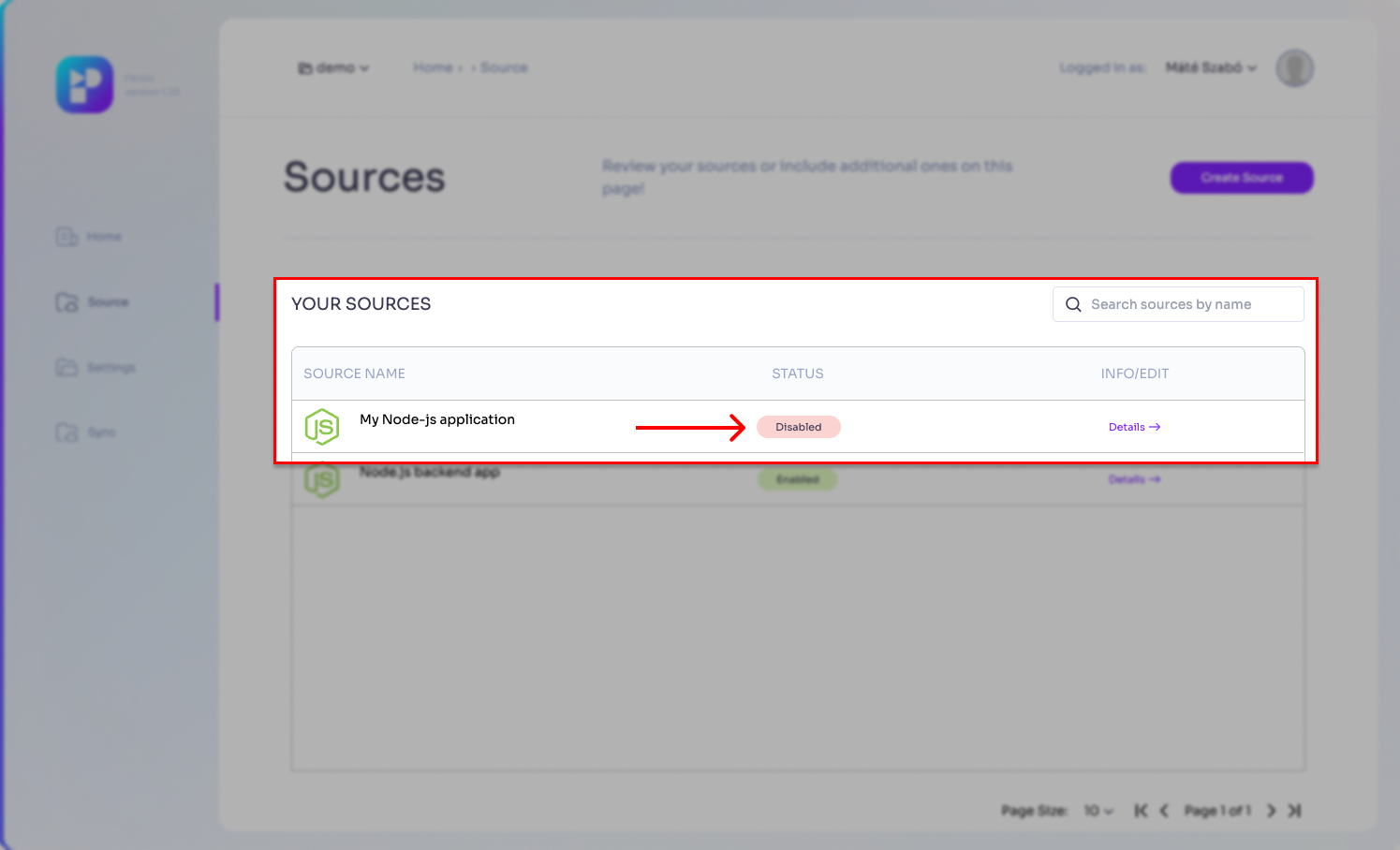Click the Source breadcrumb link
This screenshot has height=850, width=1400.
[504, 68]
